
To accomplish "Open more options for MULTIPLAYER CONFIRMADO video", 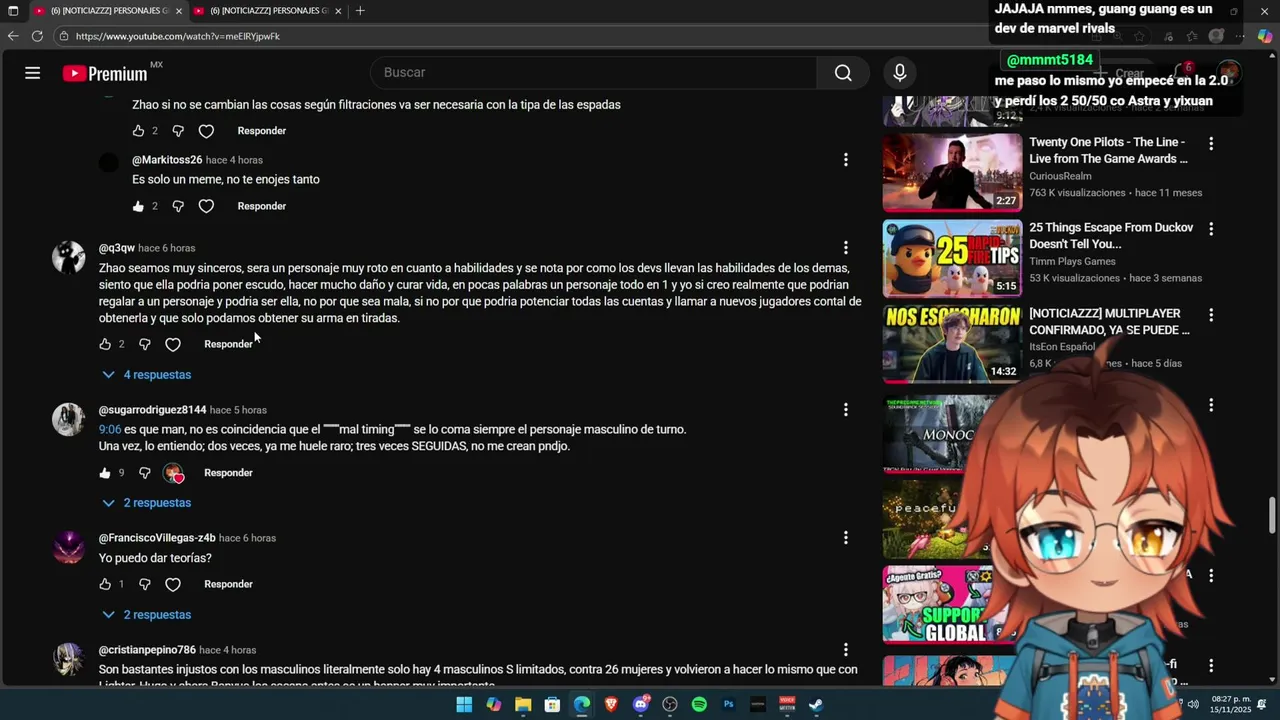I will (1211, 315).
